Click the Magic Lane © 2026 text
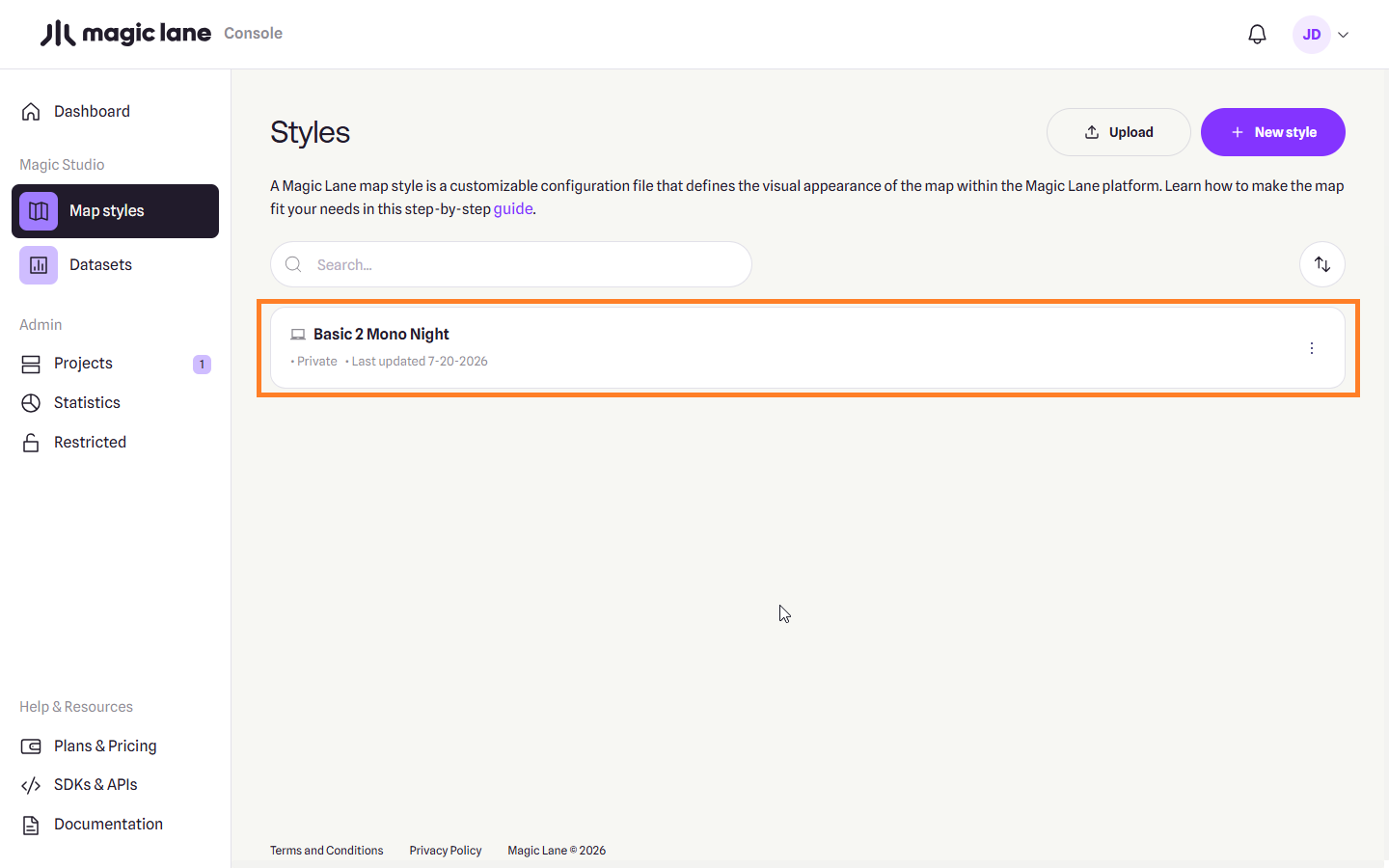The width and height of the screenshot is (1389, 868). (x=557, y=851)
